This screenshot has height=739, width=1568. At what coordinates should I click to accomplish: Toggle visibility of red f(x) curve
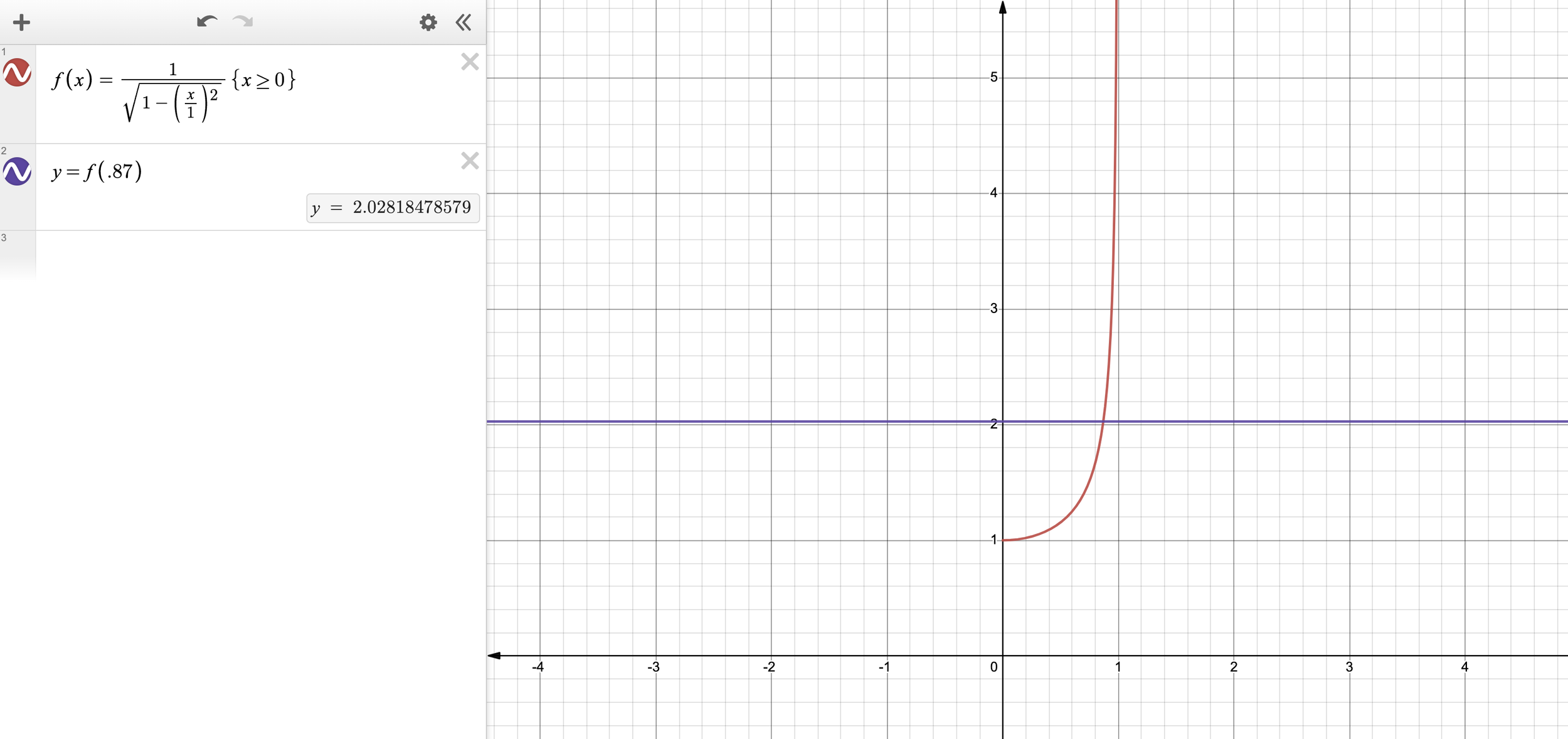[17, 73]
